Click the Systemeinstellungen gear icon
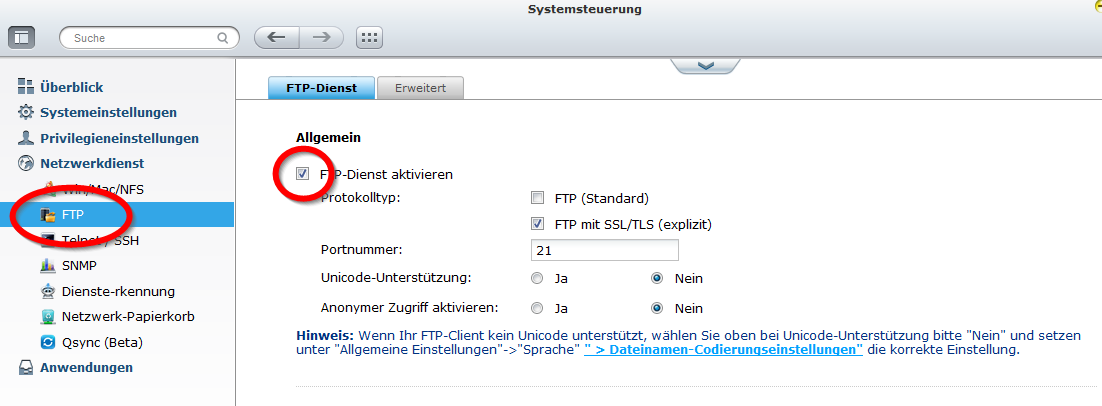 pos(26,113)
